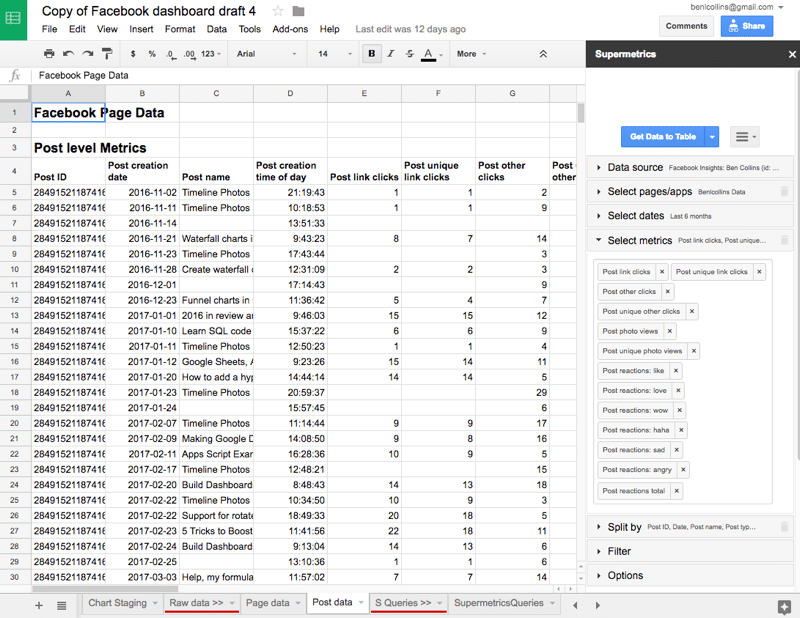Expand the Data source section
Screen dimensions: 800x618
pyautogui.click(x=690, y=167)
